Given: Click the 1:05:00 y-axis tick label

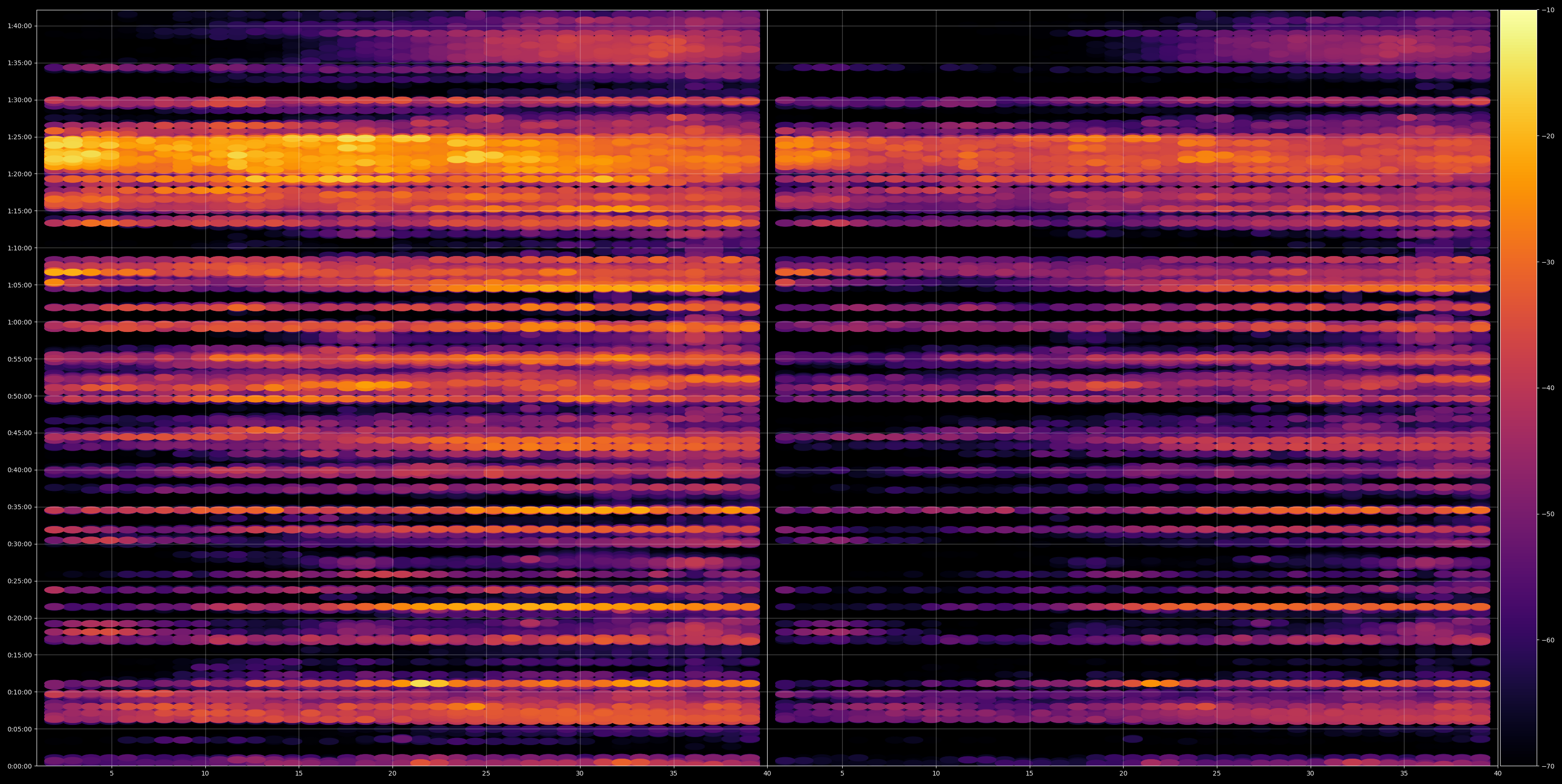Looking at the screenshot, I should coord(19,285).
